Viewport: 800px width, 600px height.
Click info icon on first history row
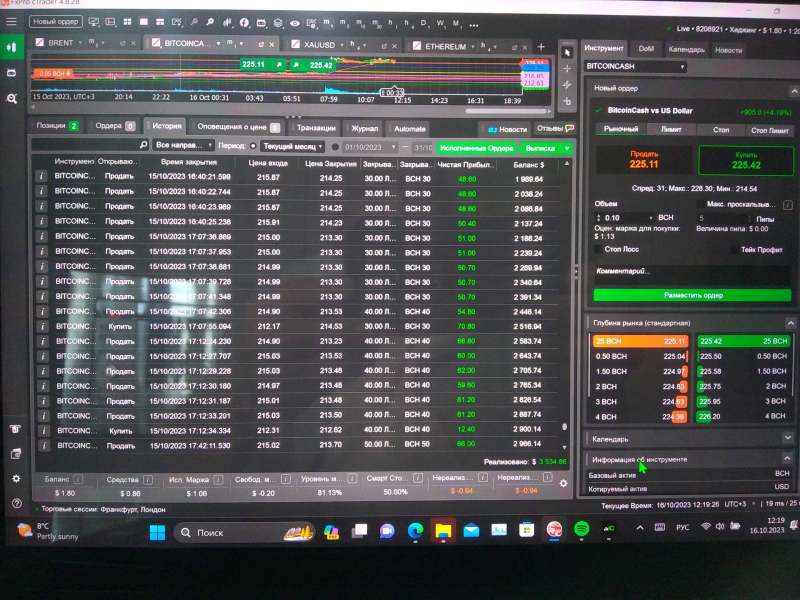point(41,176)
